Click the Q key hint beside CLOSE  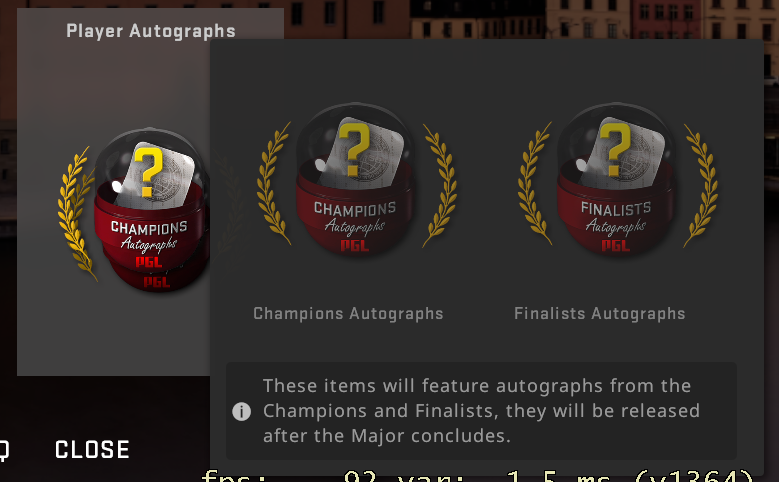(4, 451)
